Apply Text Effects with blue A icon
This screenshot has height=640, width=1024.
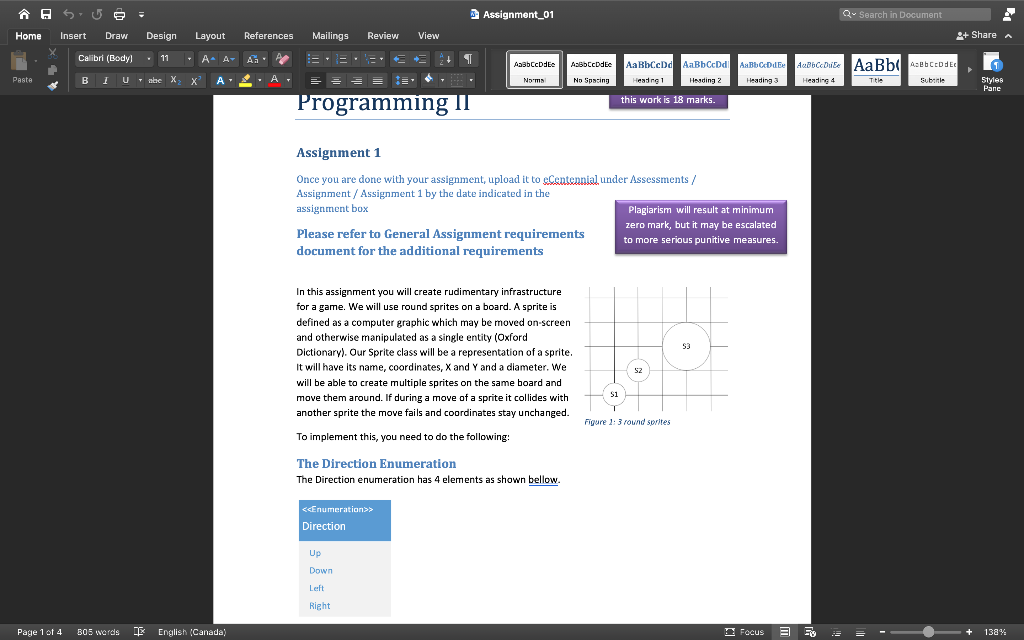(x=220, y=80)
